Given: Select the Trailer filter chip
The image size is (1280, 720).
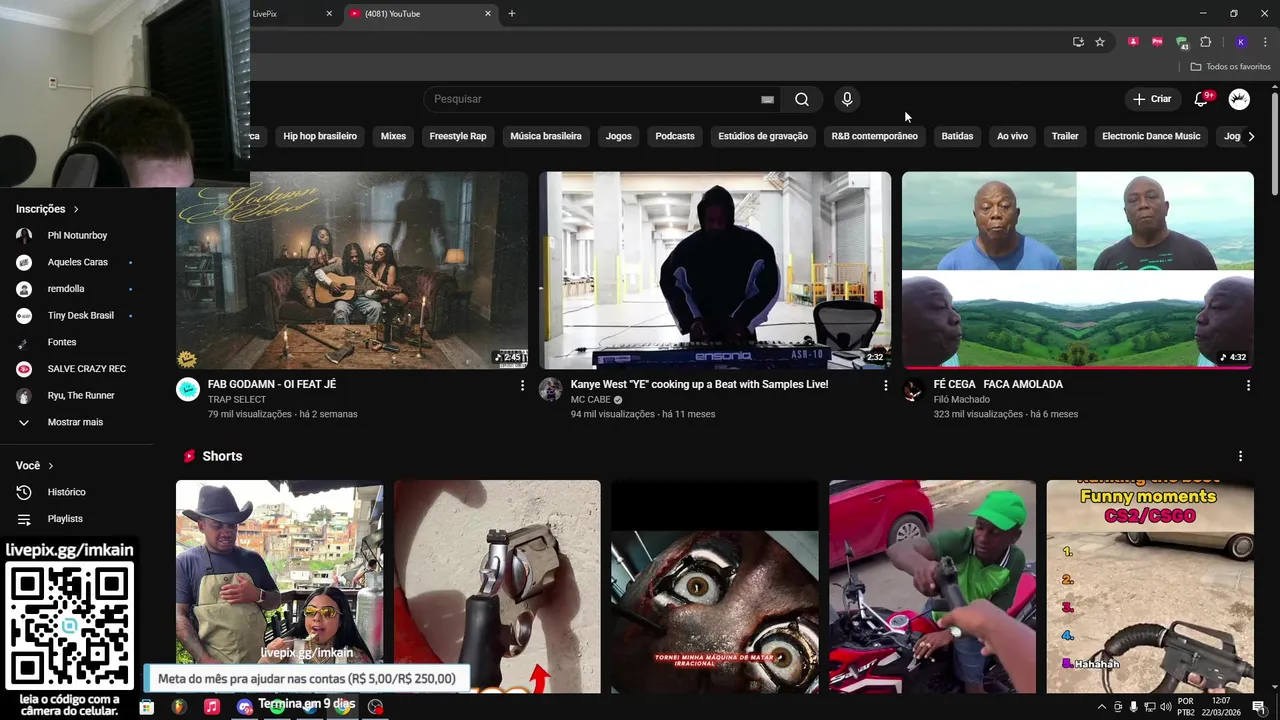Looking at the screenshot, I should [1065, 136].
